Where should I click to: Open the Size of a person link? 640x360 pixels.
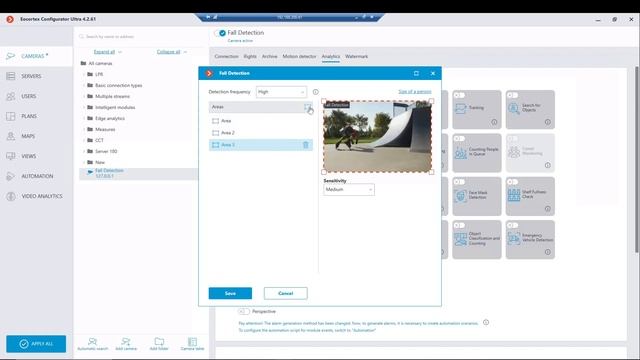(415, 92)
